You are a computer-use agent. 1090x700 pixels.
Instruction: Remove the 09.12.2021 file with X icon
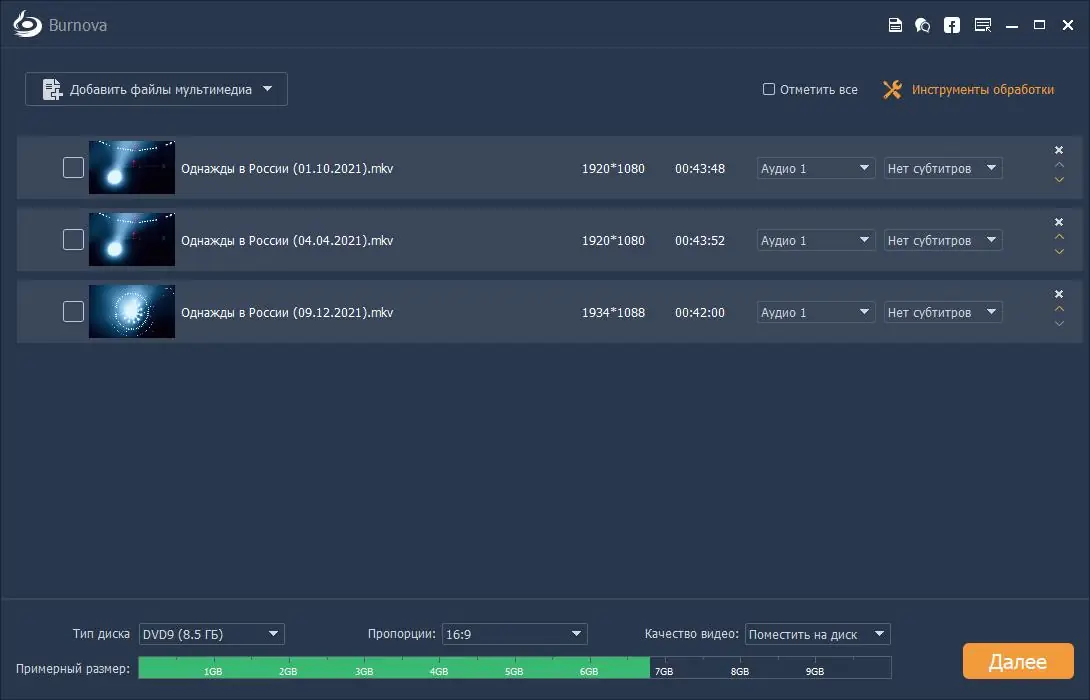(x=1059, y=294)
